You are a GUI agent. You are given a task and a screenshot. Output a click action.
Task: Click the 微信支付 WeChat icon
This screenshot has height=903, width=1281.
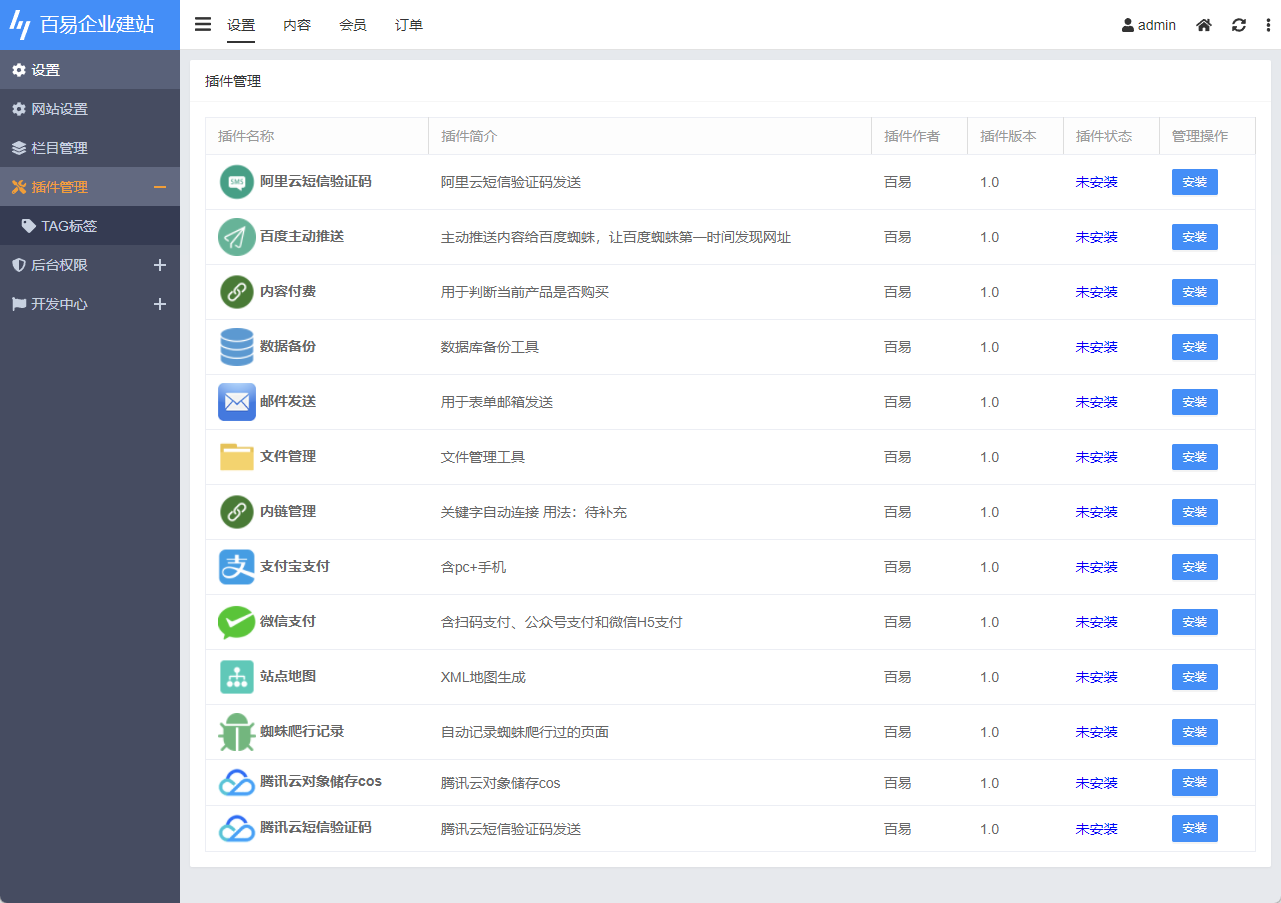(x=237, y=622)
